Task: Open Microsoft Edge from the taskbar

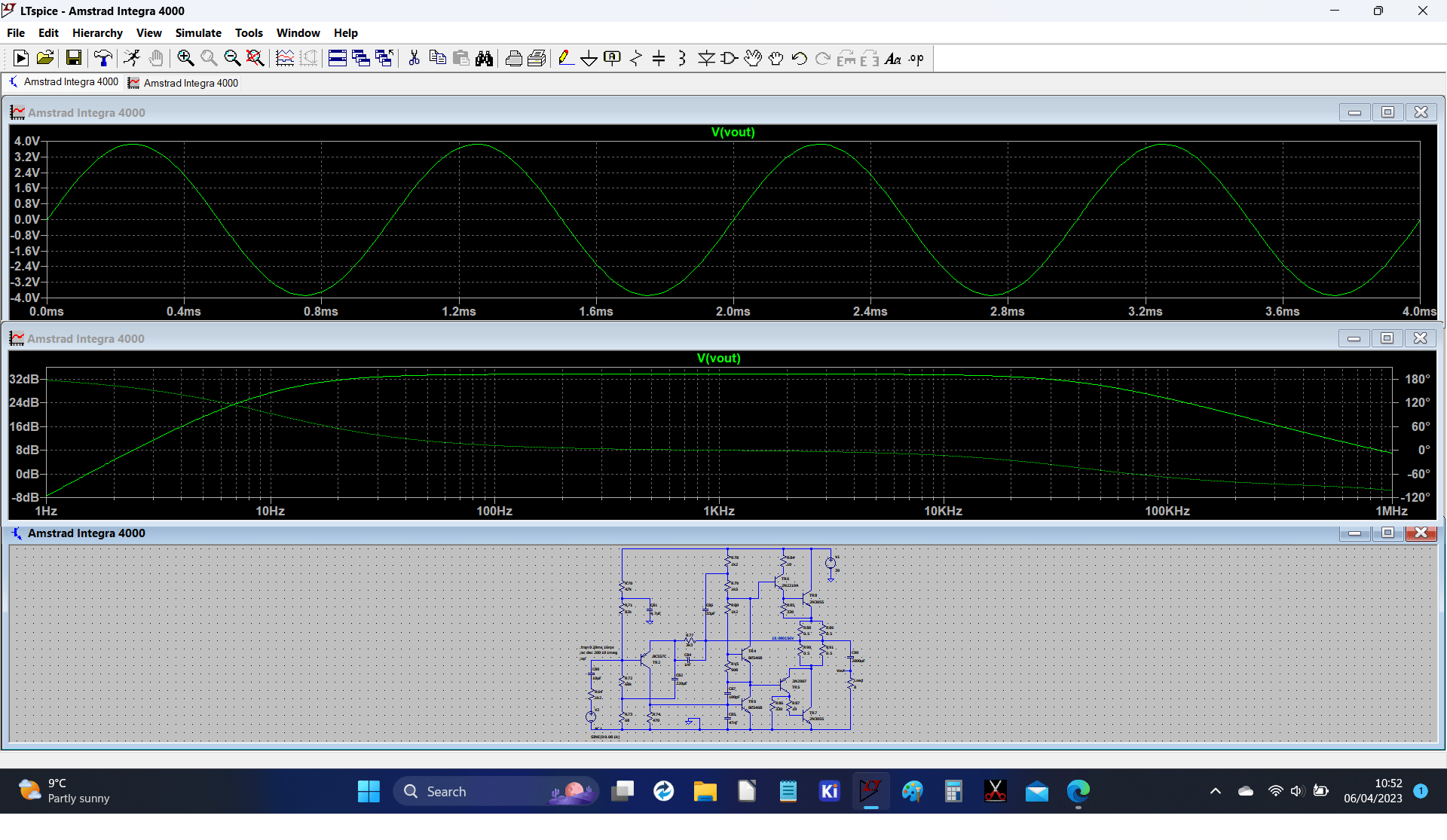Action: (x=1078, y=791)
